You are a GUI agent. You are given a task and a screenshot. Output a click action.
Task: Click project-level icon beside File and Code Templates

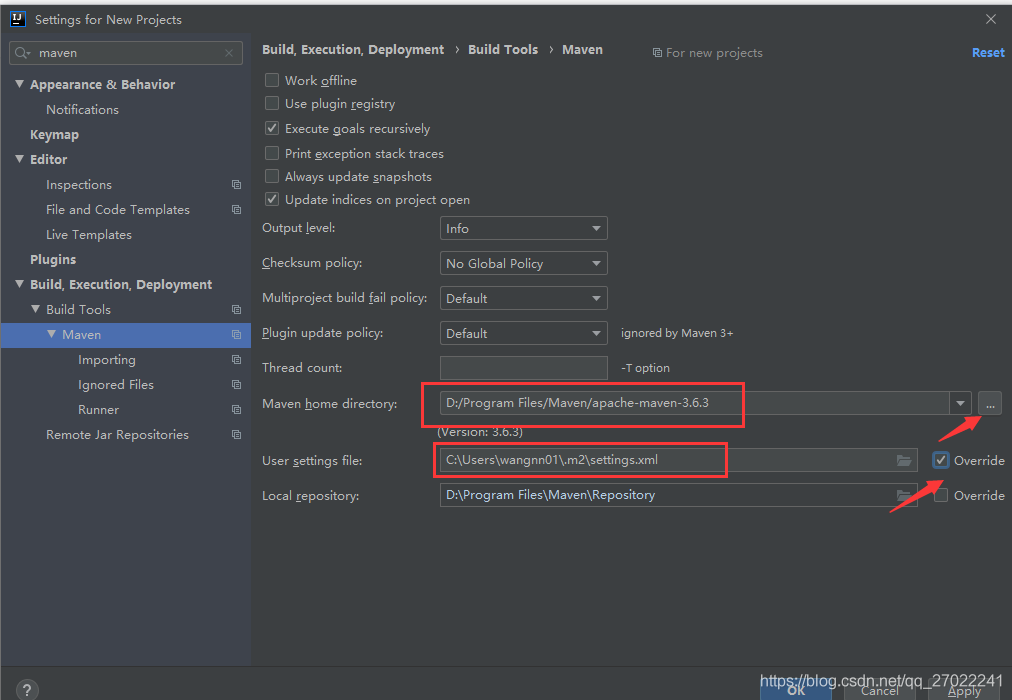[236, 210]
